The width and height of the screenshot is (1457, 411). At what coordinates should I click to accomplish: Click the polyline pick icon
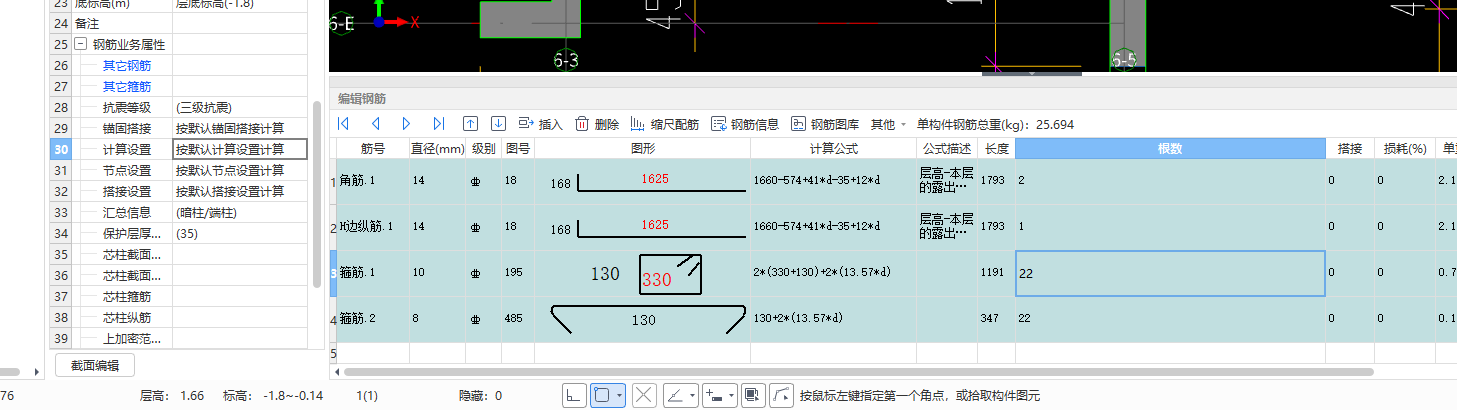point(781,395)
